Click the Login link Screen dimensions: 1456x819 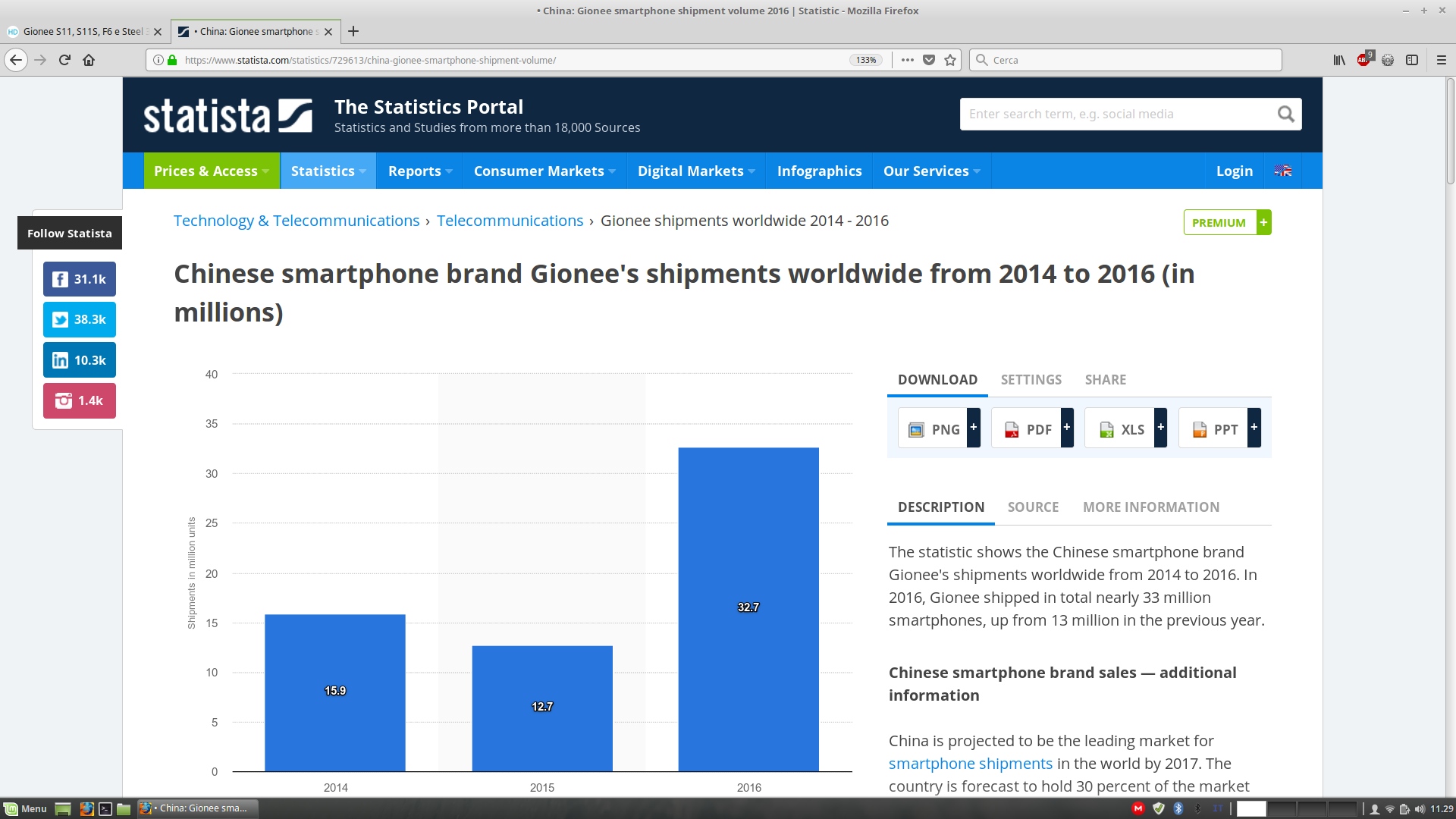point(1235,171)
